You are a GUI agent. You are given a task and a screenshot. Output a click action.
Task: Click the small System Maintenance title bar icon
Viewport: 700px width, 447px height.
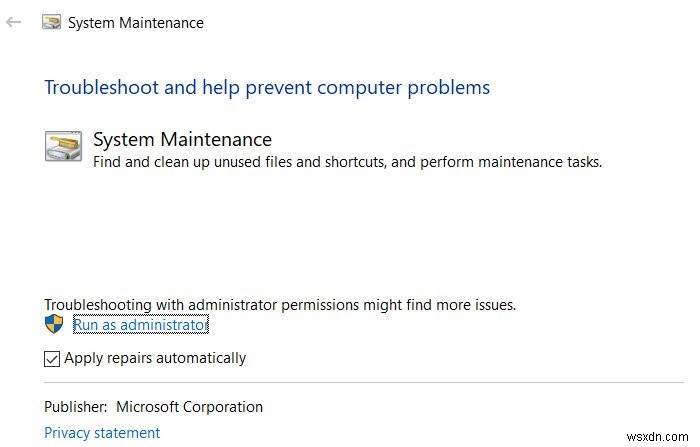pos(49,22)
